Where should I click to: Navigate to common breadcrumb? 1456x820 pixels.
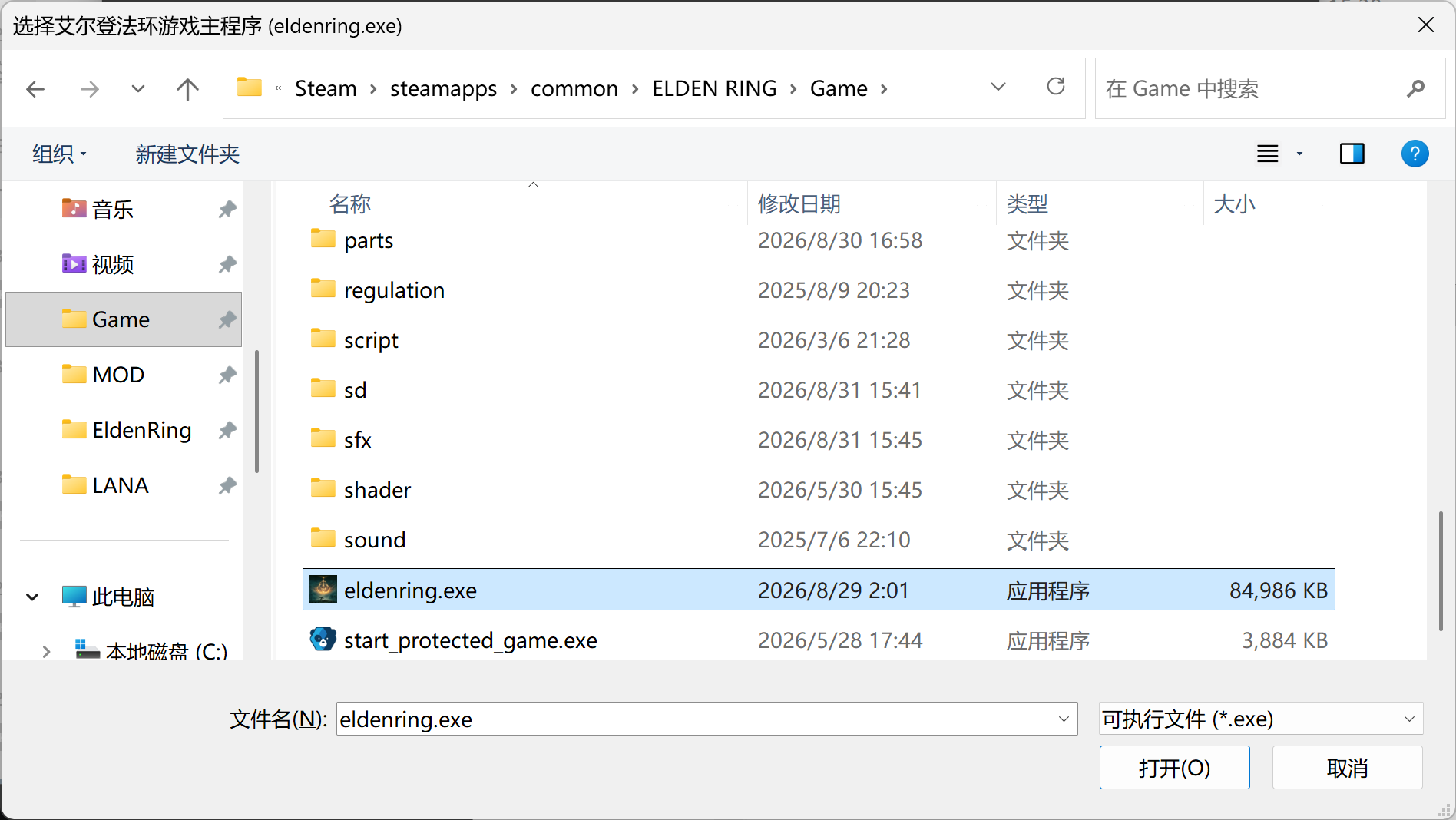coord(574,88)
